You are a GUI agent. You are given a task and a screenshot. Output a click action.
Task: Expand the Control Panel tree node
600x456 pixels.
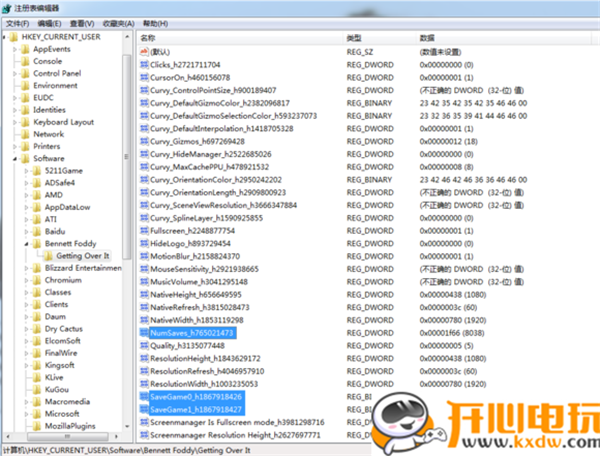(x=15, y=73)
